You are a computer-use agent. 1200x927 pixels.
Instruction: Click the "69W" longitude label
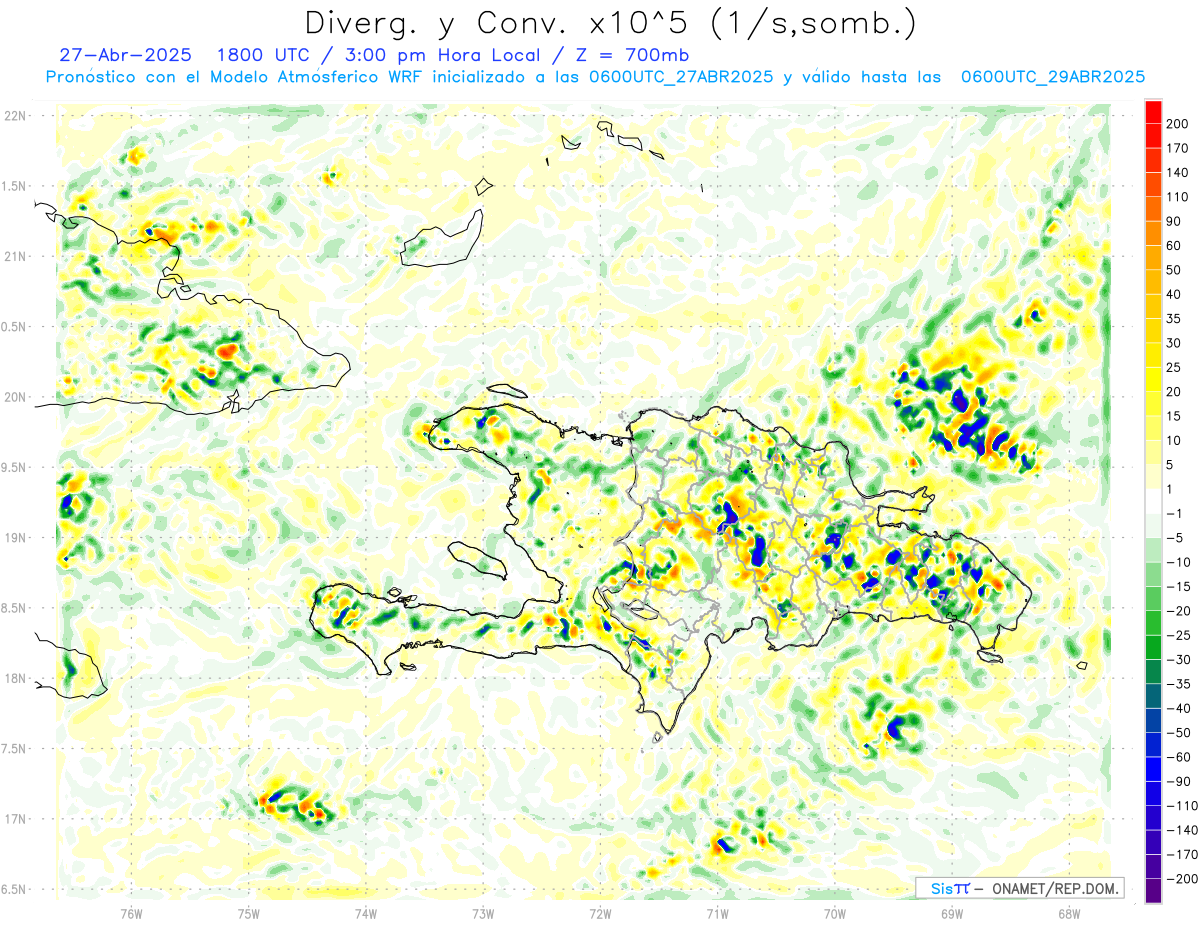coord(952,914)
